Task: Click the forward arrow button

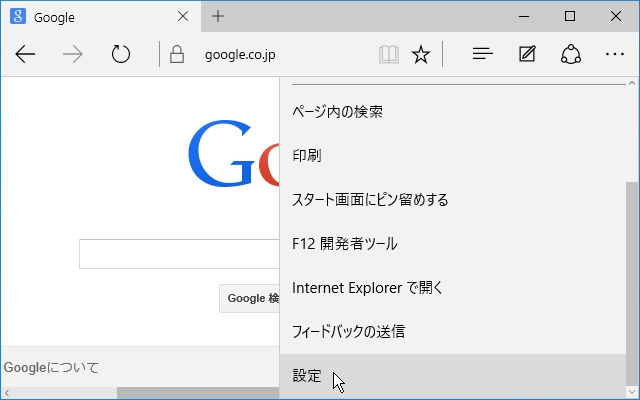Action: [x=73, y=54]
